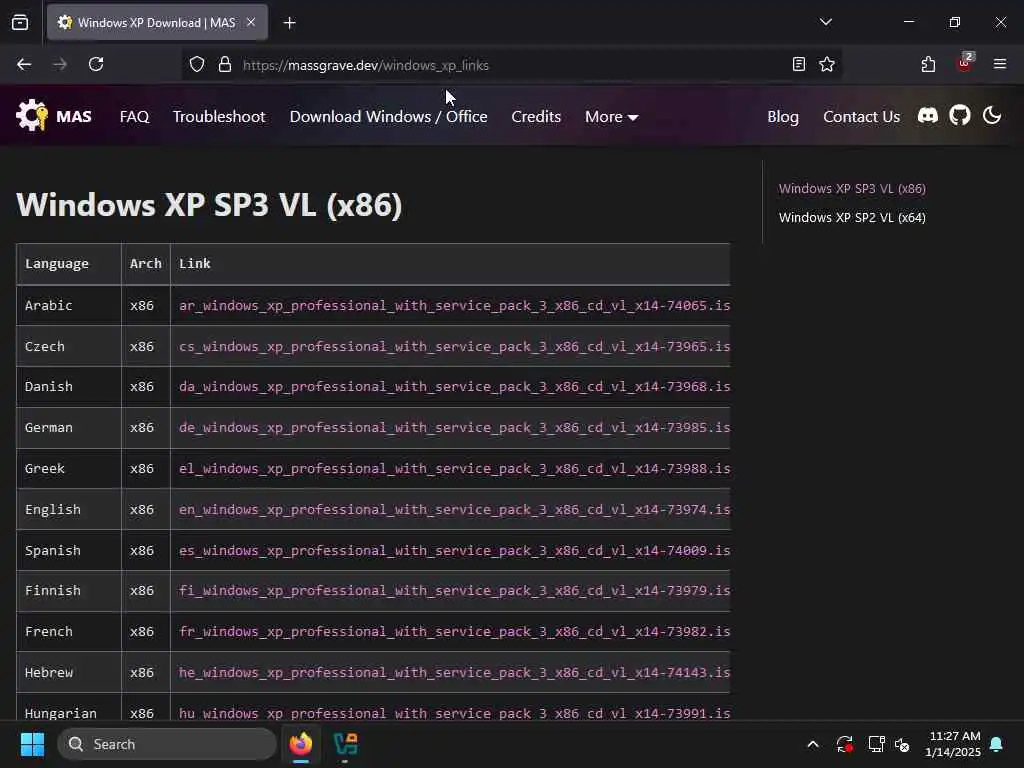List all tabs dropdown arrow

[825, 22]
